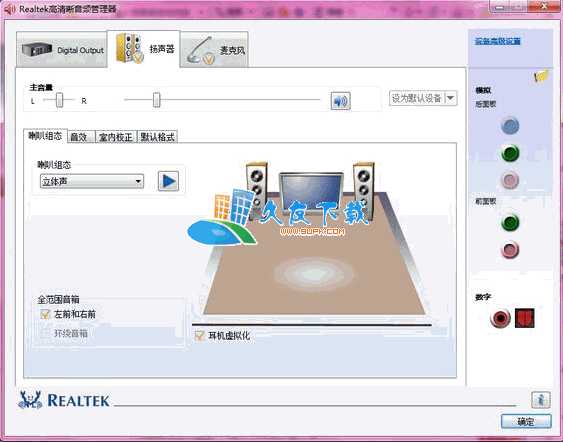Click the red optical digital output icon

click(x=525, y=318)
